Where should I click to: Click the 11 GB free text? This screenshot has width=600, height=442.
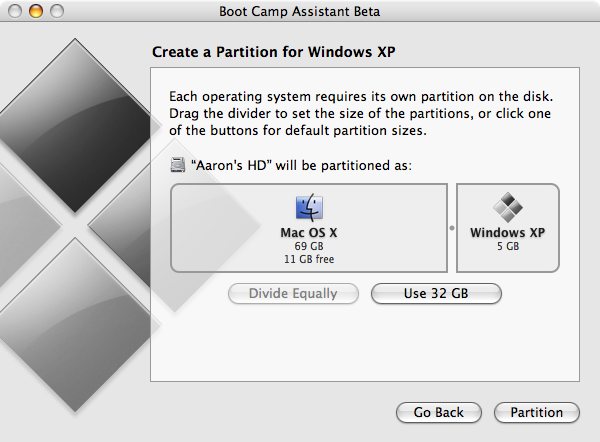pos(308,259)
